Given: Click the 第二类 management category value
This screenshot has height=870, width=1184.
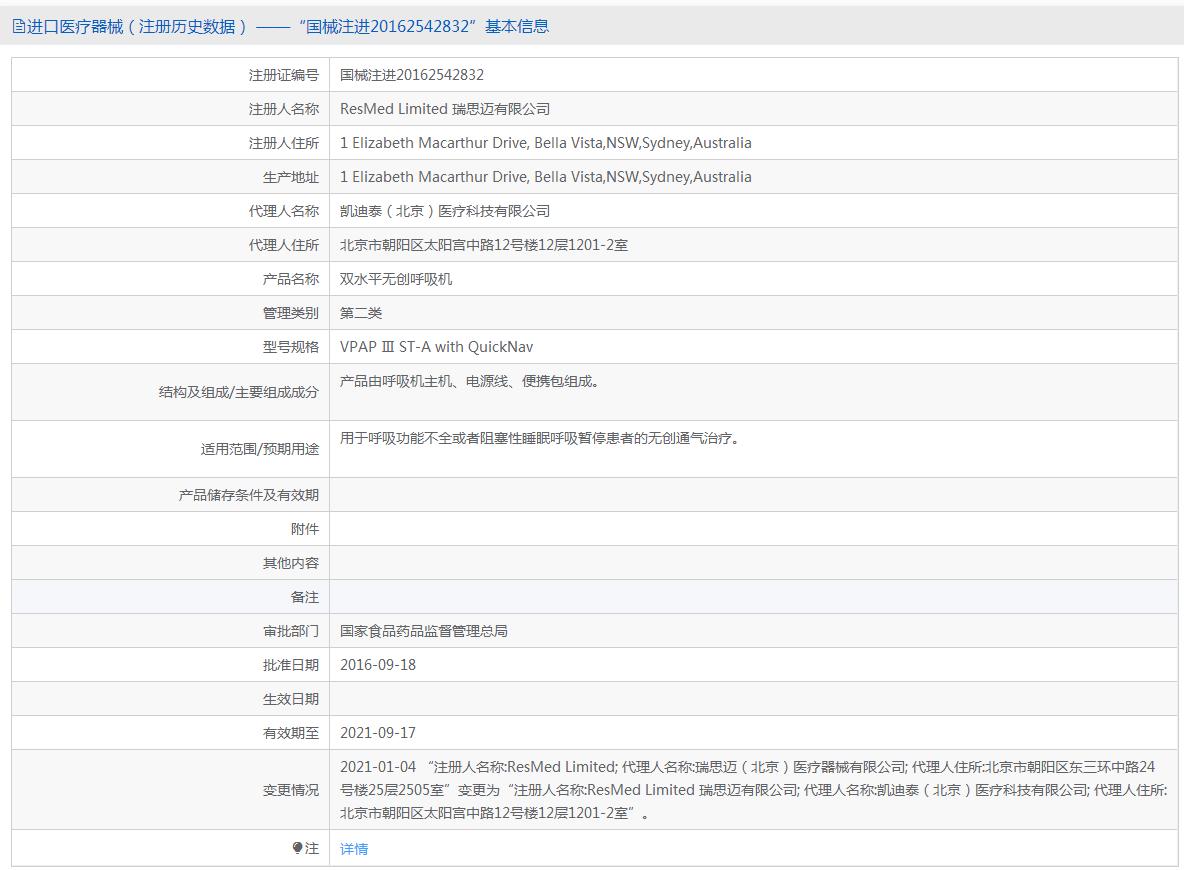Looking at the screenshot, I should [x=361, y=313].
